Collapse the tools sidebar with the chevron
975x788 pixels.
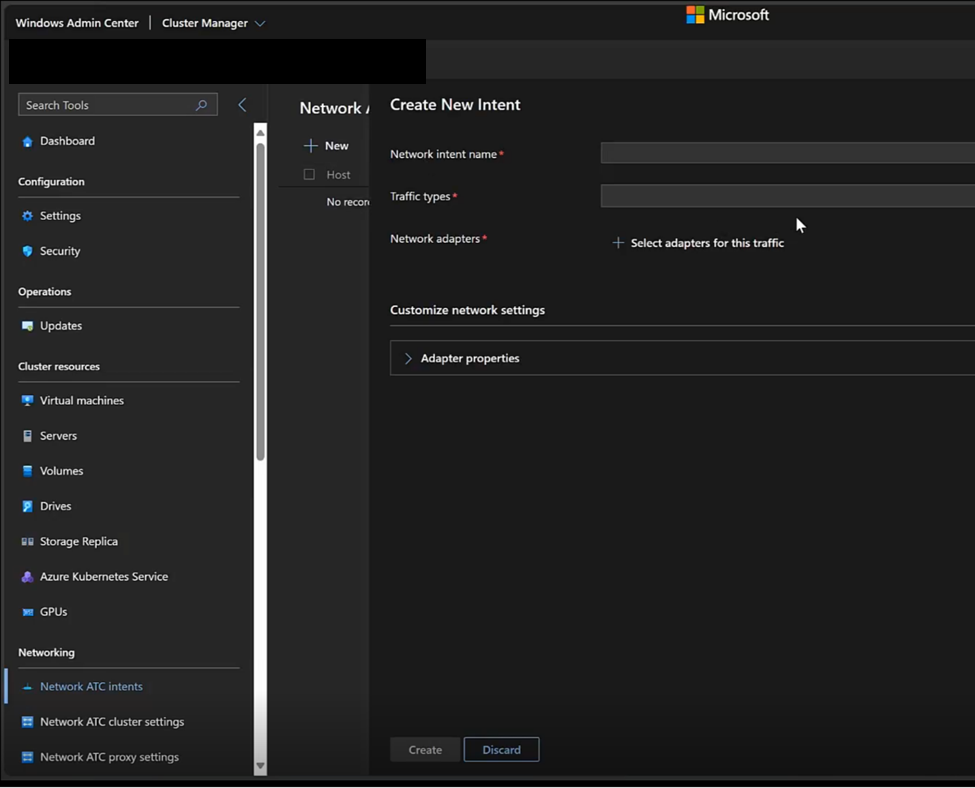coord(242,105)
